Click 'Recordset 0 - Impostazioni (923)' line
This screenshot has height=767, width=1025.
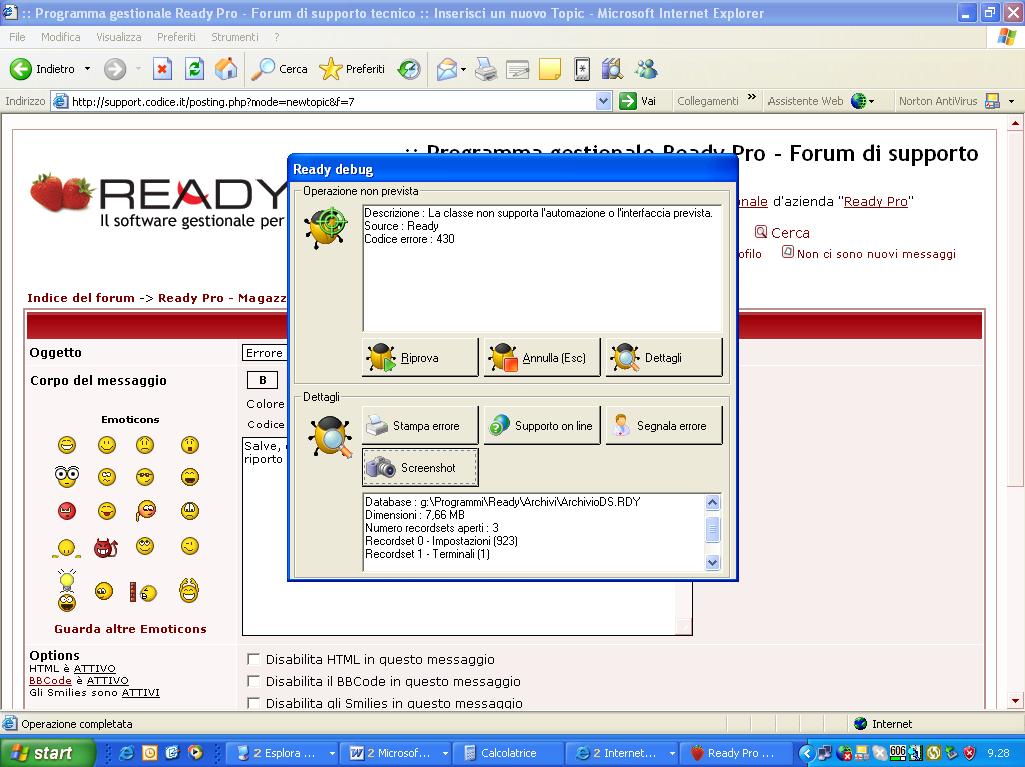tap(441, 541)
